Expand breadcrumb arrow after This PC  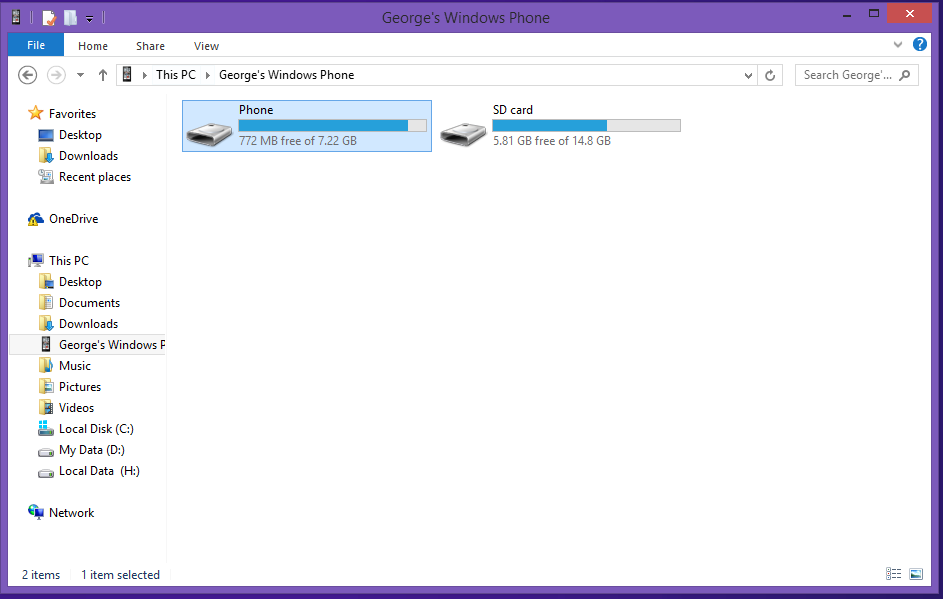click(208, 75)
